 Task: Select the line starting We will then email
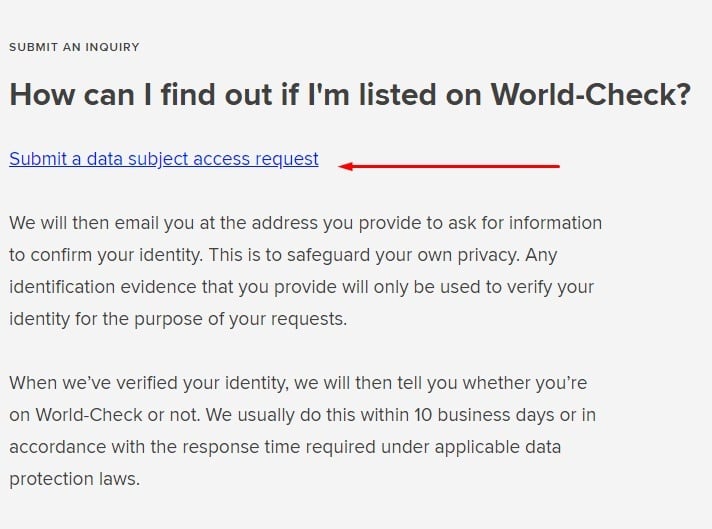[x=306, y=223]
